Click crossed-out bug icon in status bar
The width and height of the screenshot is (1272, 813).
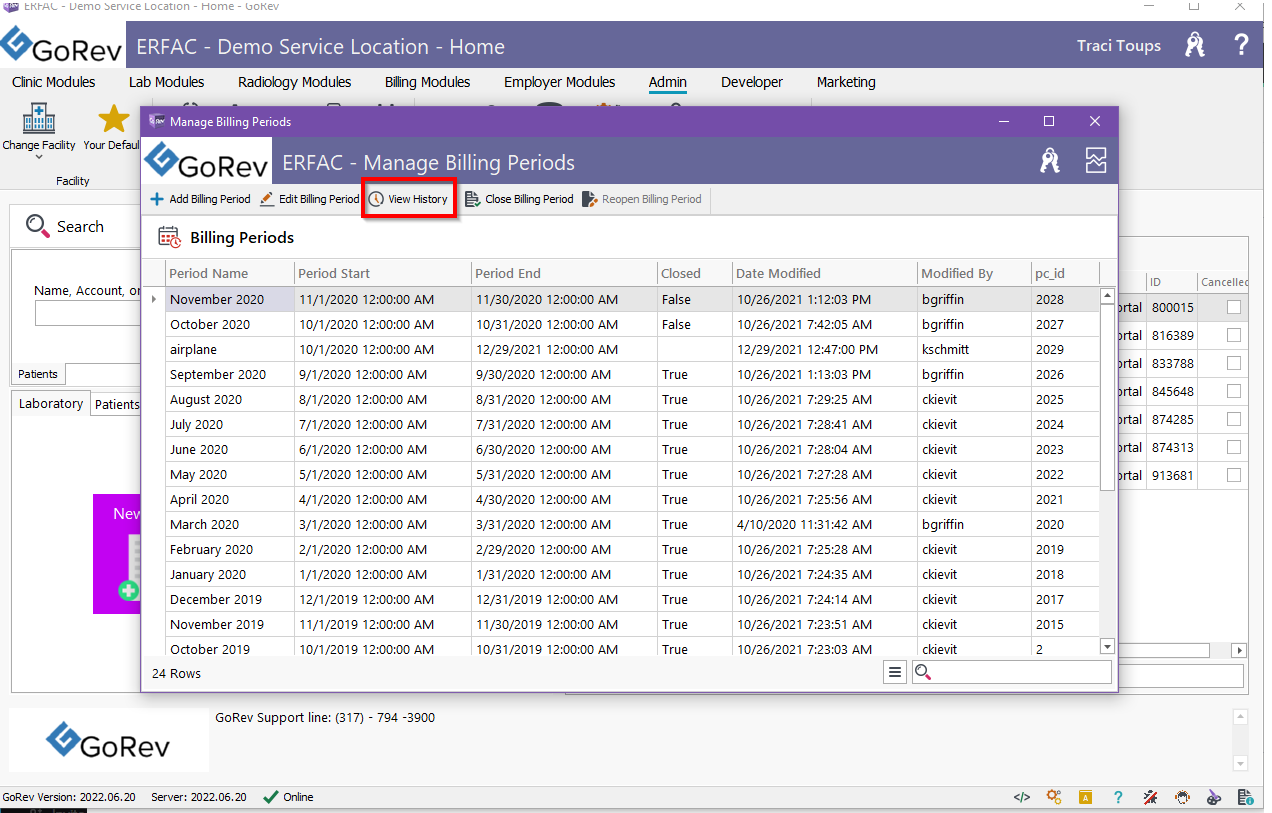[1150, 797]
